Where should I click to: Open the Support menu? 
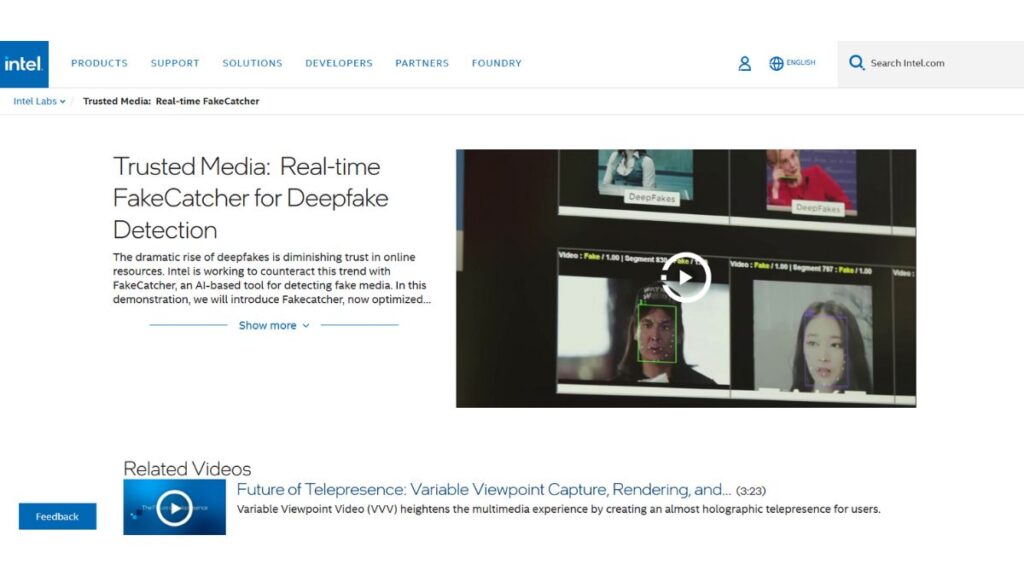click(x=175, y=63)
